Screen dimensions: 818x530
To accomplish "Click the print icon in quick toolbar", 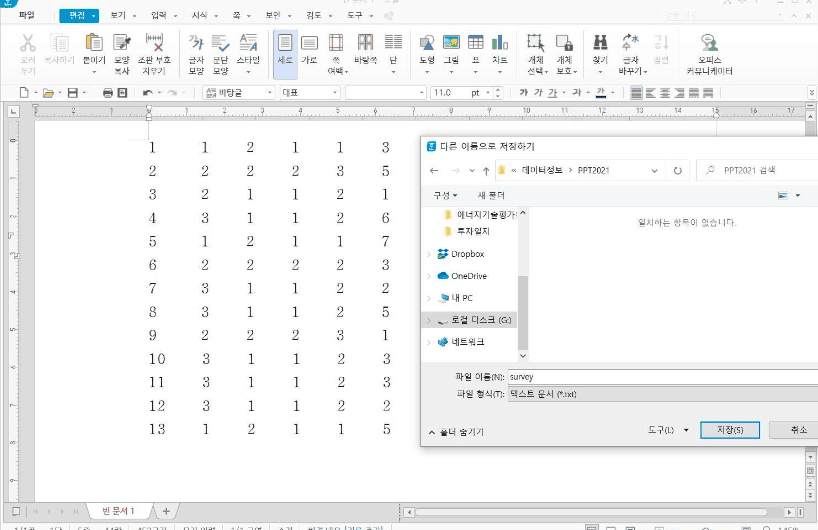I will click(108, 93).
